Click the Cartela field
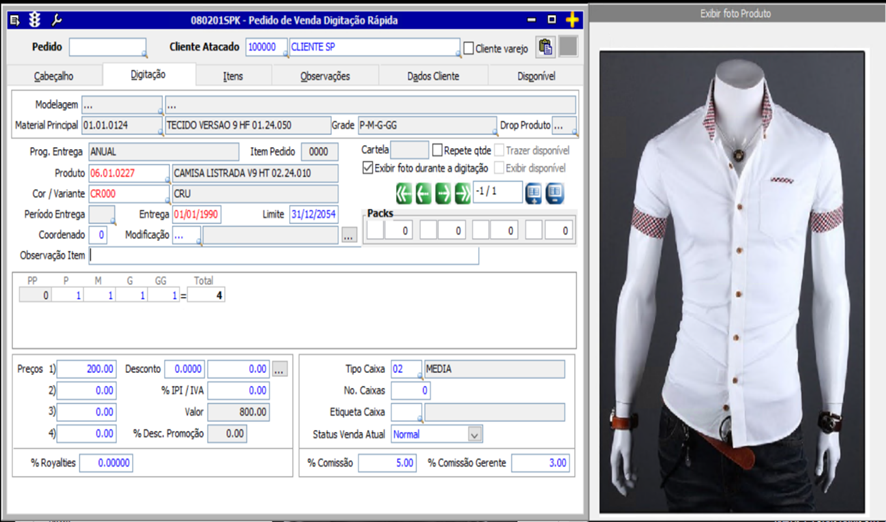This screenshot has width=886, height=522. 410,150
